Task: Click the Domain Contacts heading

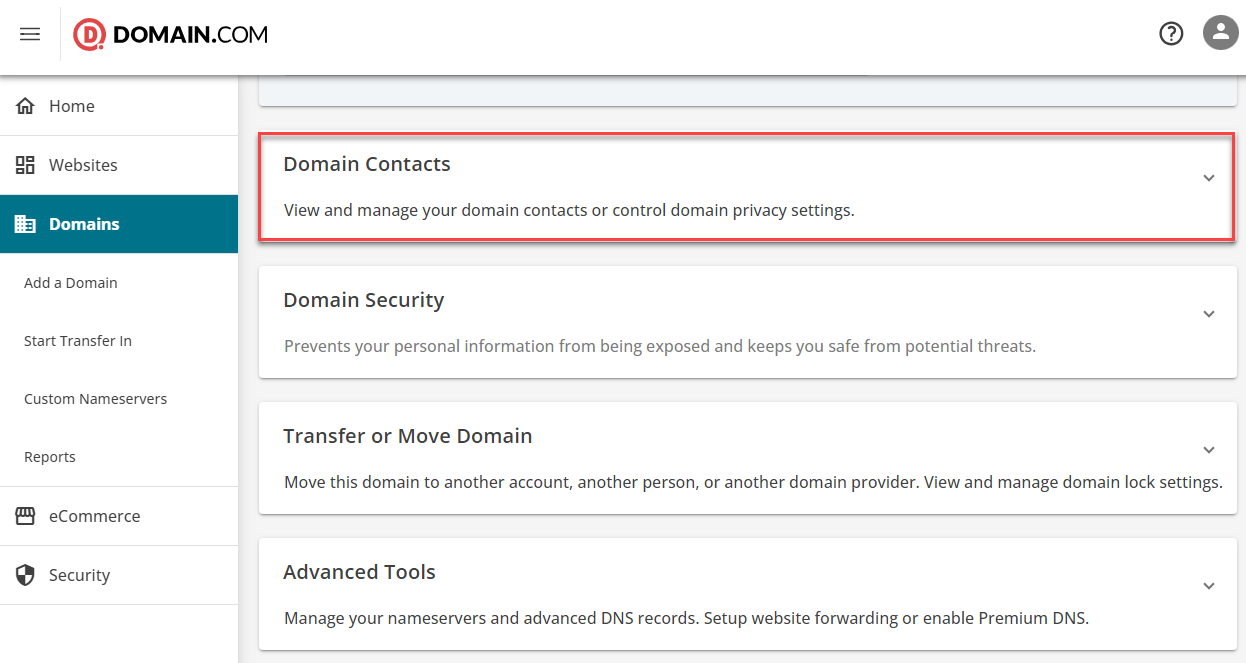Action: 367,164
